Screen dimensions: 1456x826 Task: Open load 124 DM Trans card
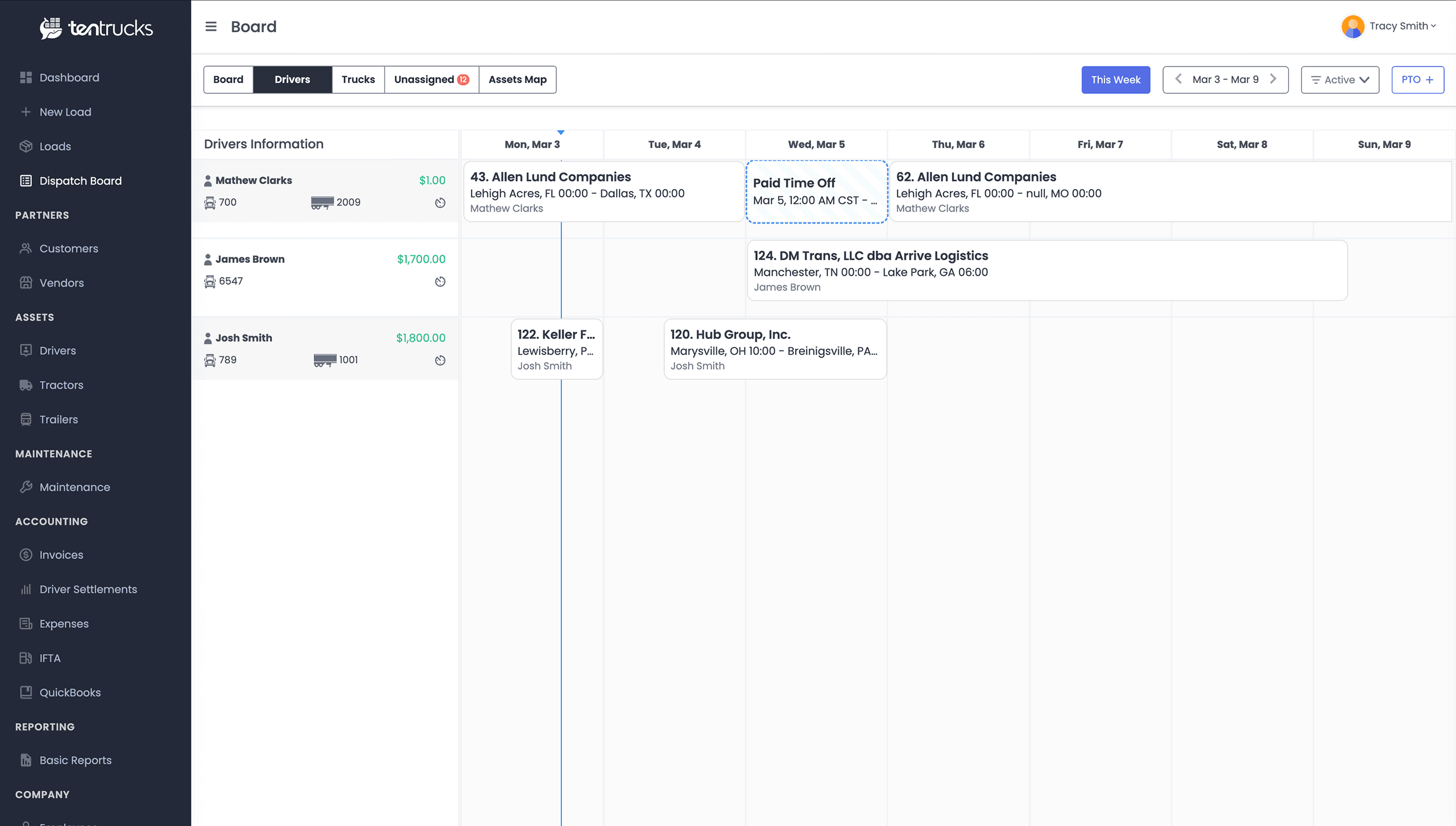click(1046, 270)
